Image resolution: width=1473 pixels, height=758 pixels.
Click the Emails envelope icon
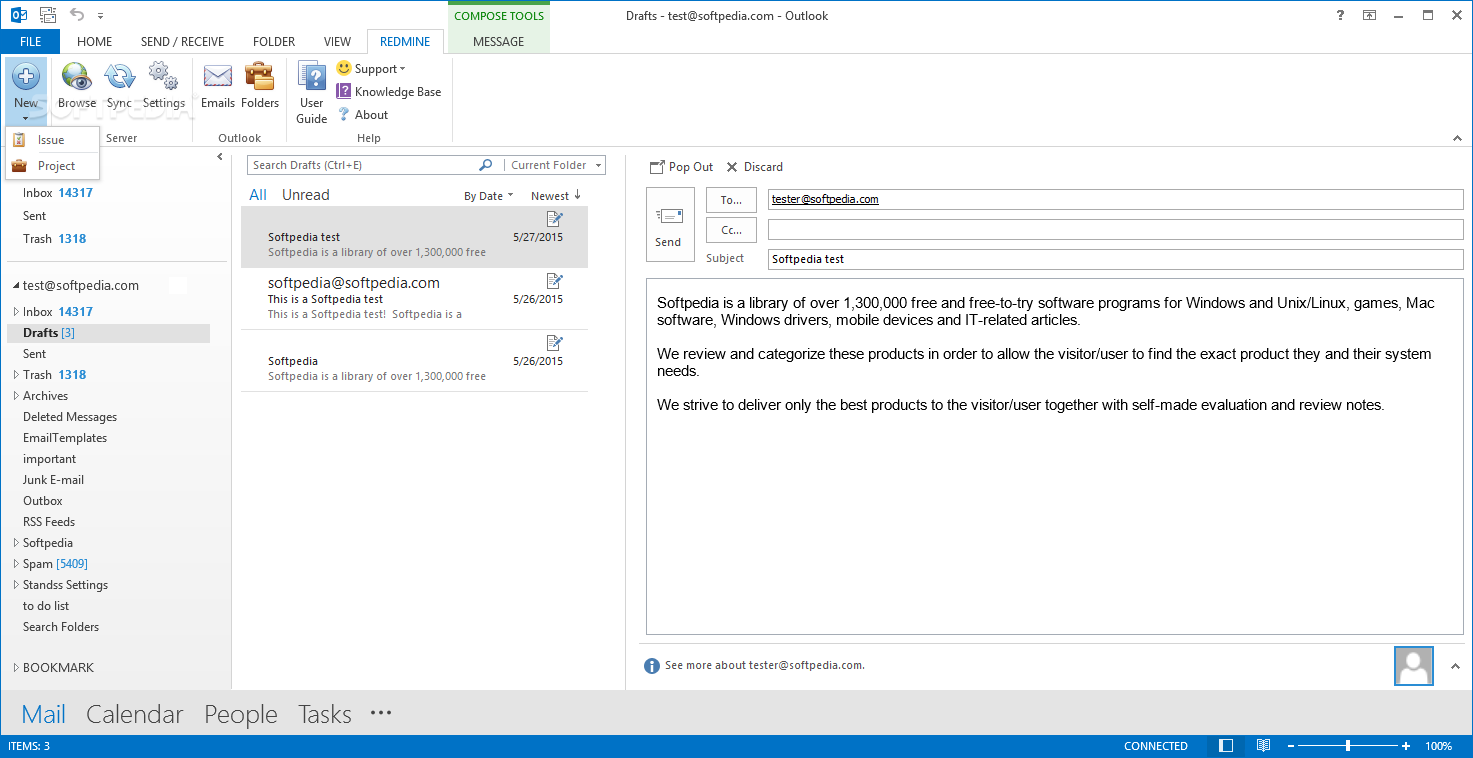(x=218, y=77)
